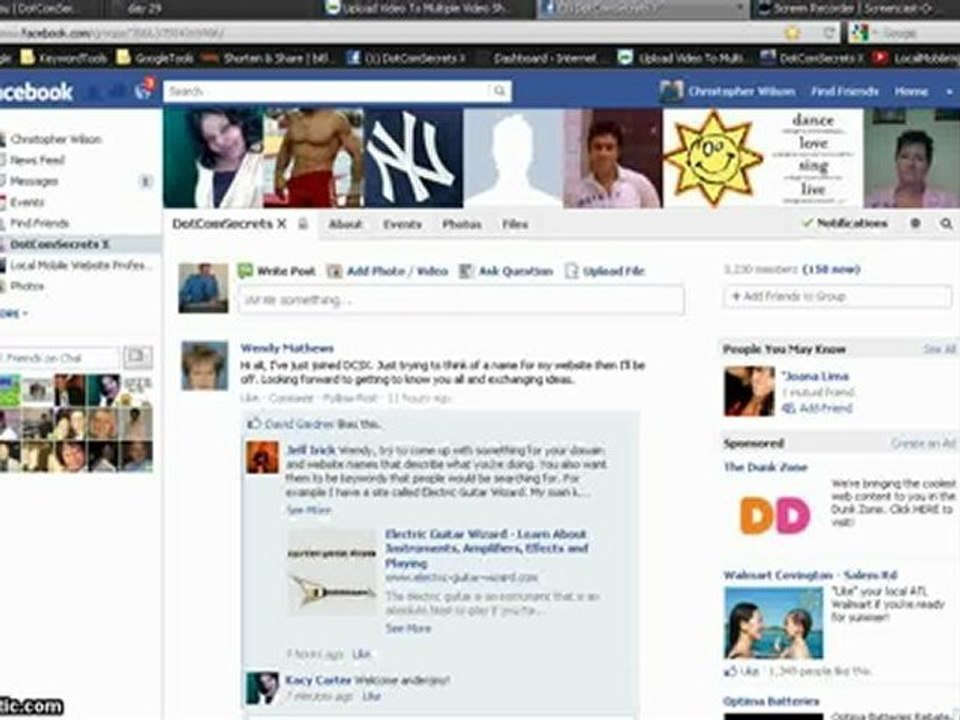Click the Notifications button
960x720 pixels.
845,223
